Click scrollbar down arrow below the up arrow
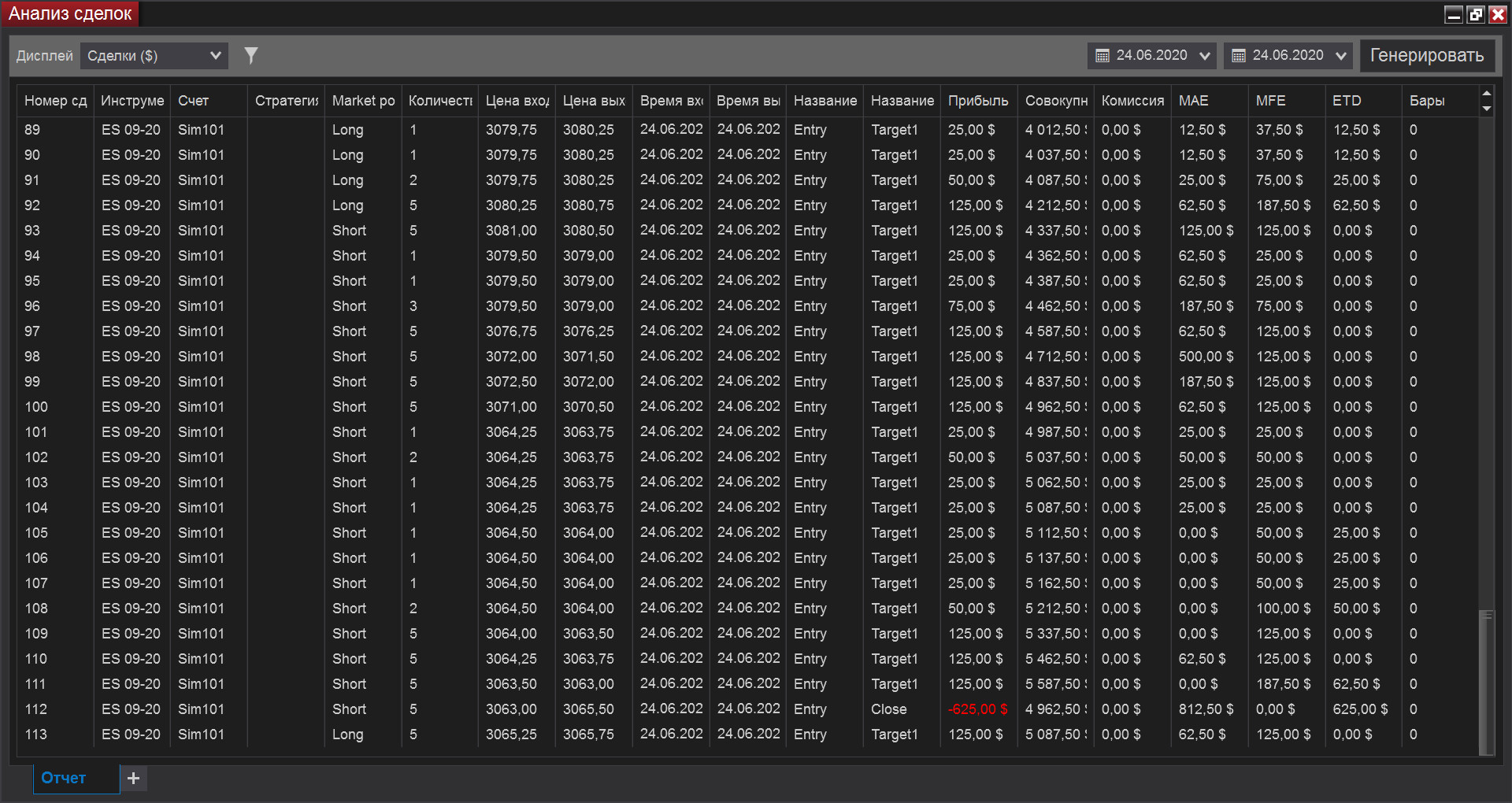The image size is (1512, 803). coord(1487,109)
